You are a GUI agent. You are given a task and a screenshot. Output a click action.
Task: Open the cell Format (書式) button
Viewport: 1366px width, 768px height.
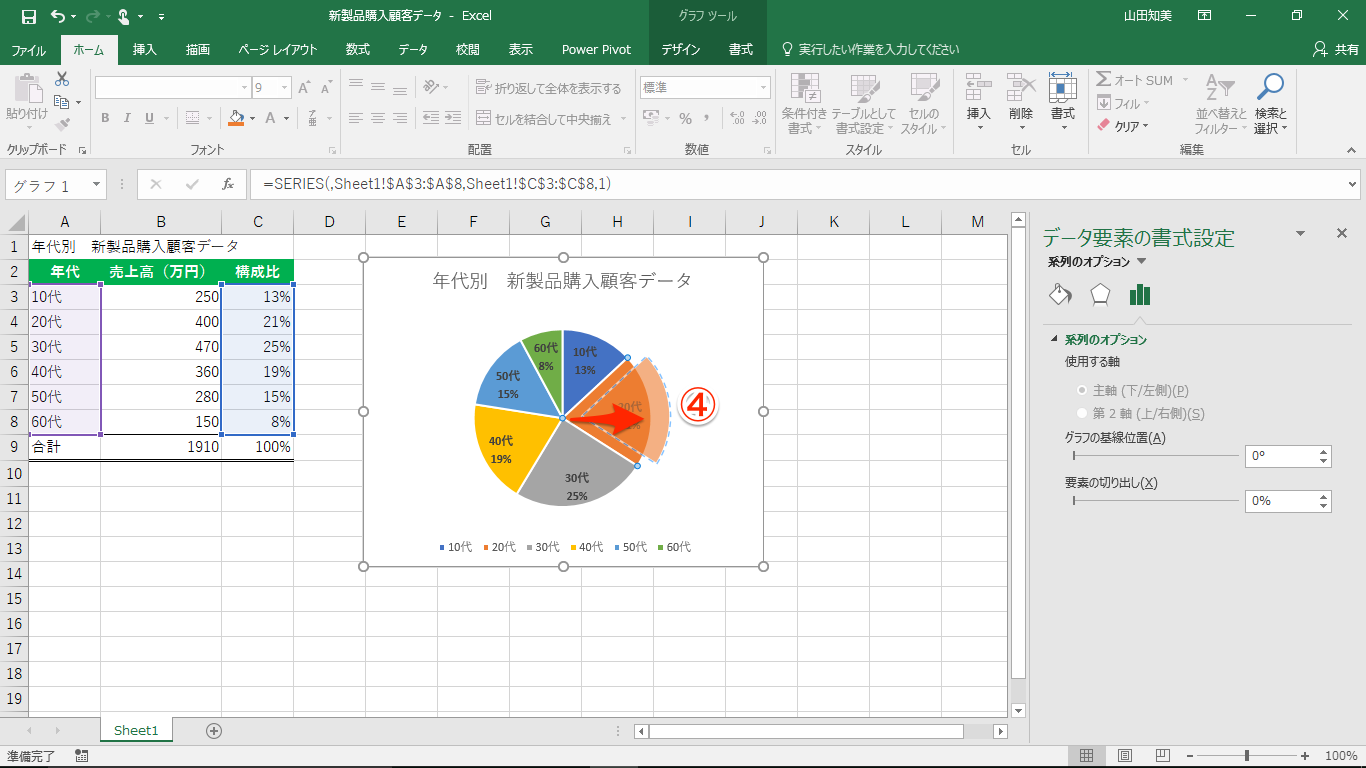click(x=1062, y=103)
